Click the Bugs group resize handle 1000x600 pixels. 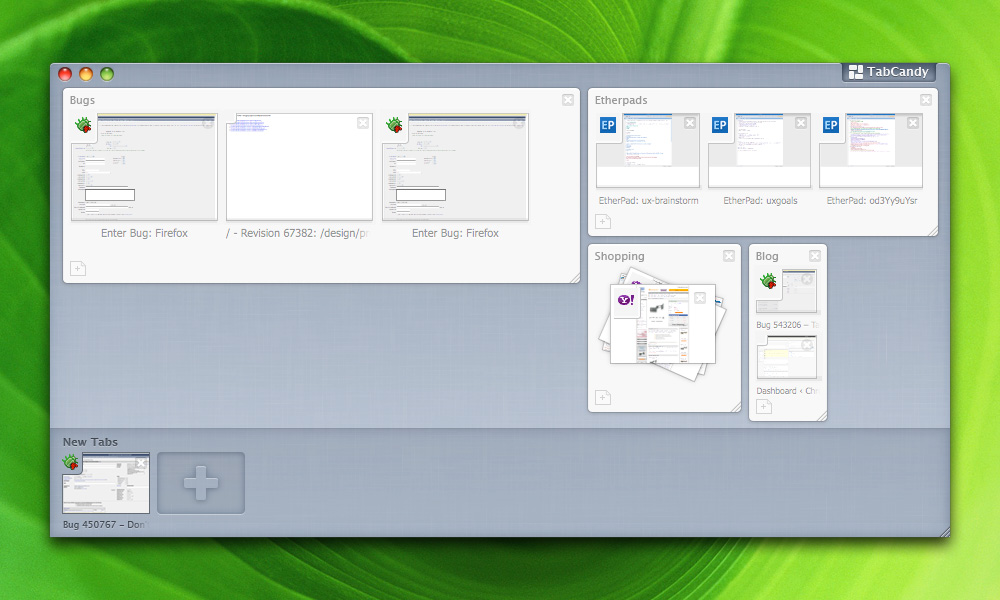(x=574, y=278)
